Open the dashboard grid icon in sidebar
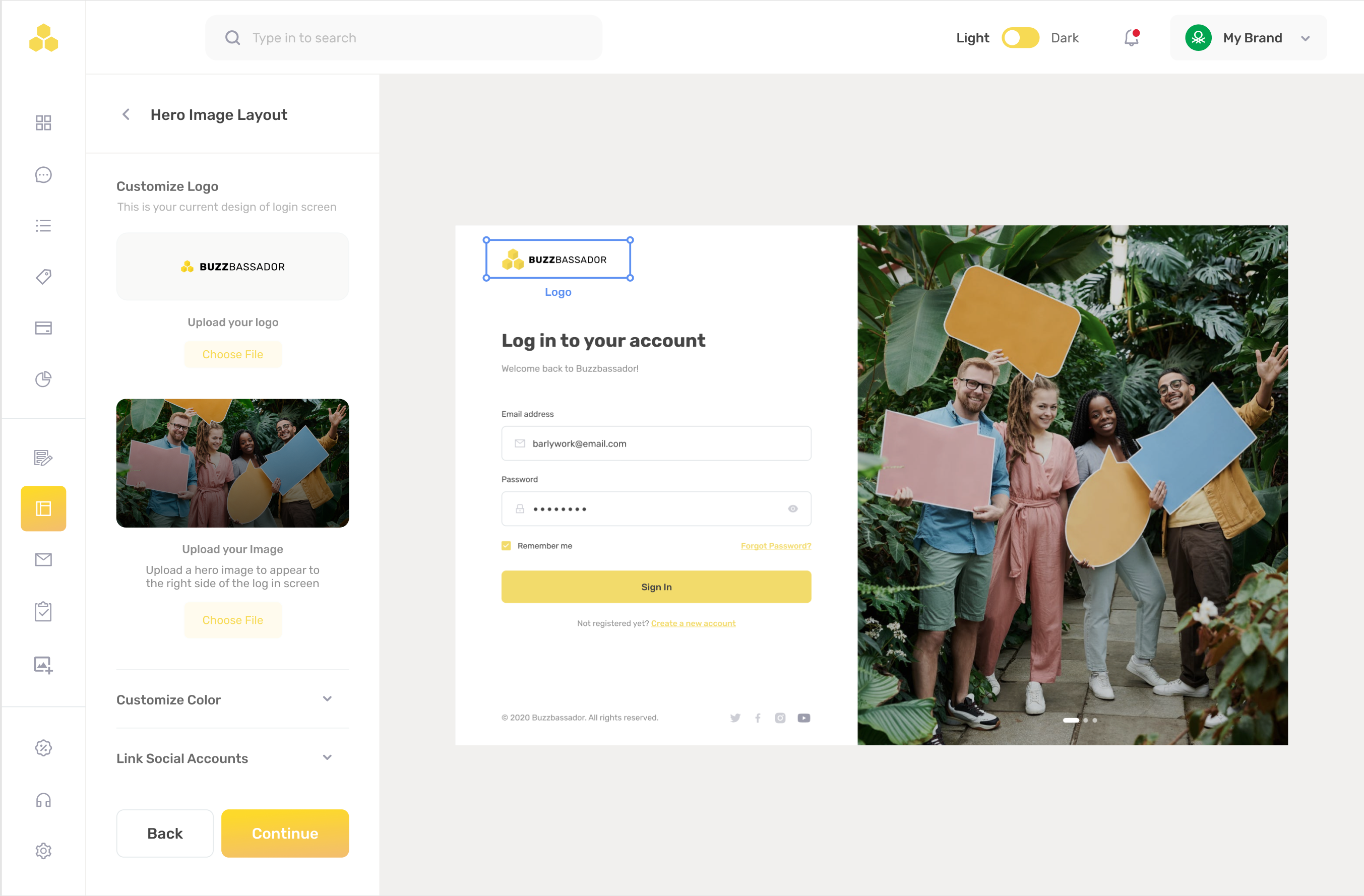The width and height of the screenshot is (1364, 896). pyautogui.click(x=43, y=122)
